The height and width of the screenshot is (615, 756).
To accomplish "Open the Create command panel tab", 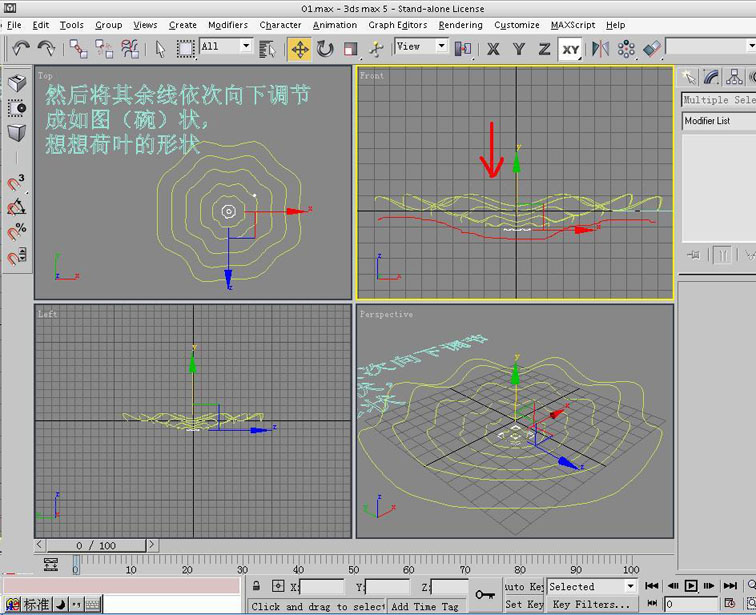I will click(x=688, y=77).
